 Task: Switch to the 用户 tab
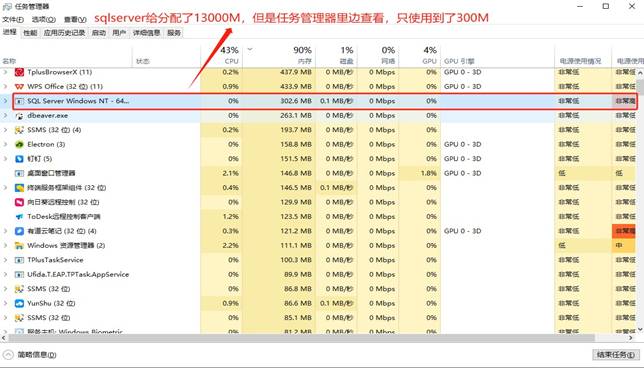pos(119,33)
